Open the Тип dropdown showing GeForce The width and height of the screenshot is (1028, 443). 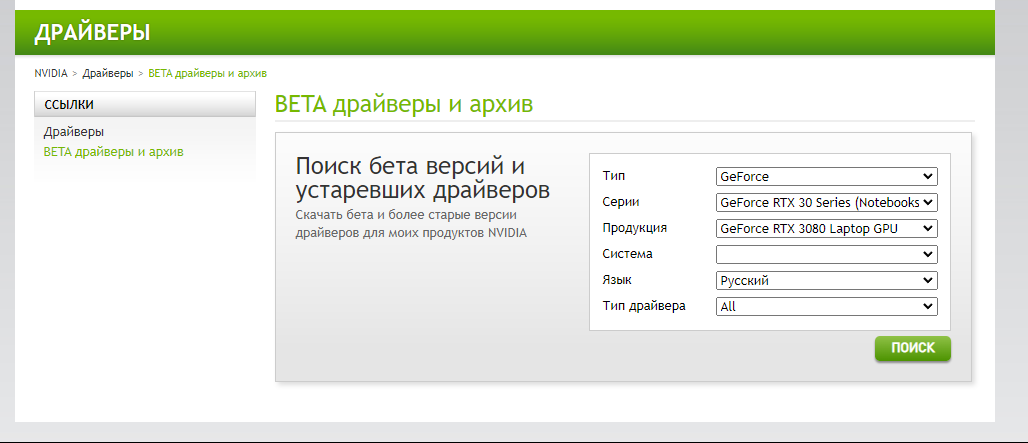pos(827,176)
